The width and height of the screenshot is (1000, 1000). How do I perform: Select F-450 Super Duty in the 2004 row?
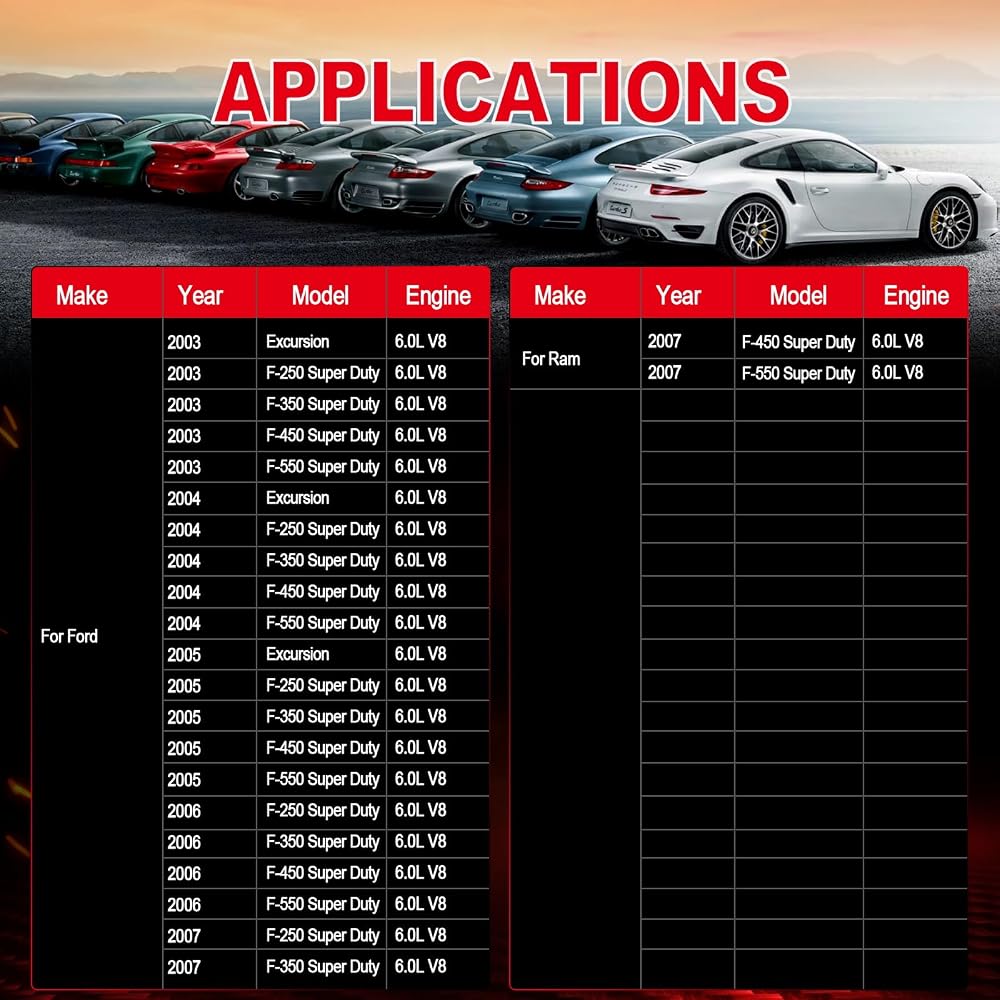[323, 592]
